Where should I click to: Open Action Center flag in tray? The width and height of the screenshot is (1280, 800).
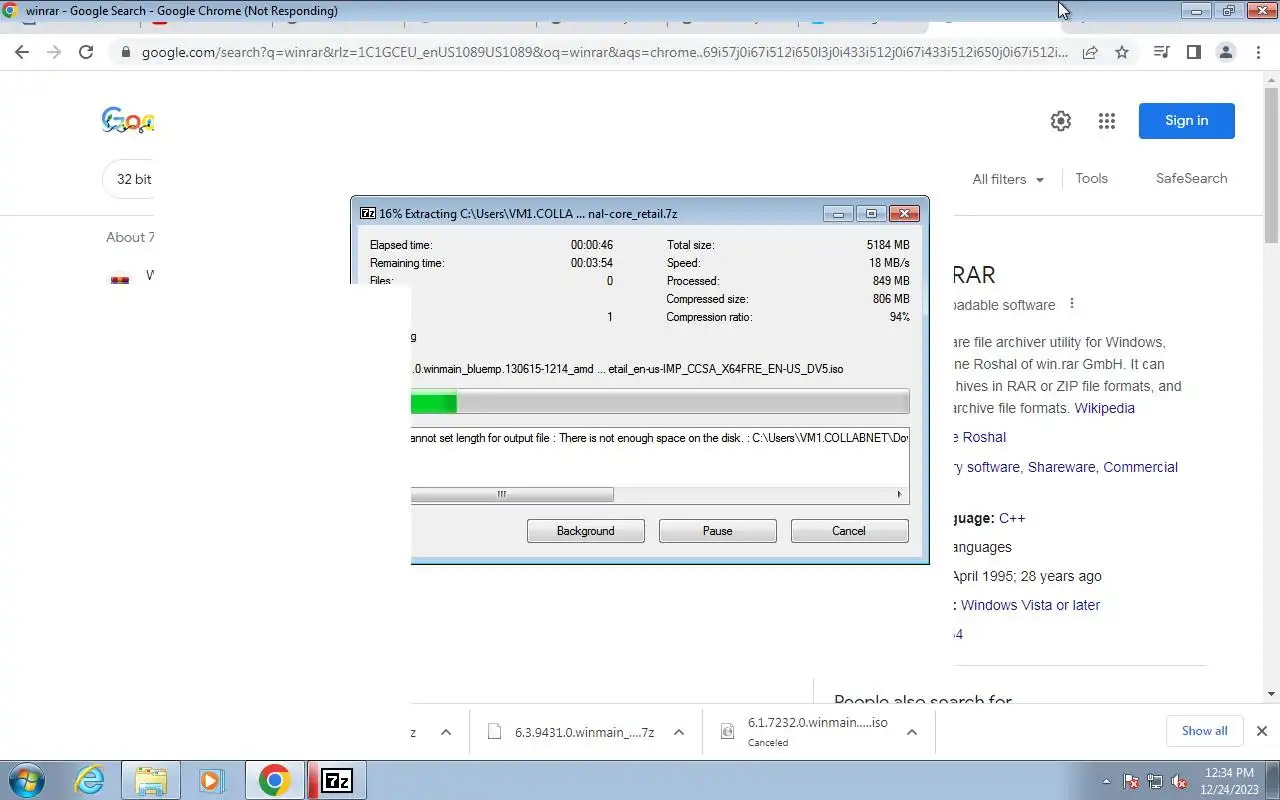(x=1131, y=782)
